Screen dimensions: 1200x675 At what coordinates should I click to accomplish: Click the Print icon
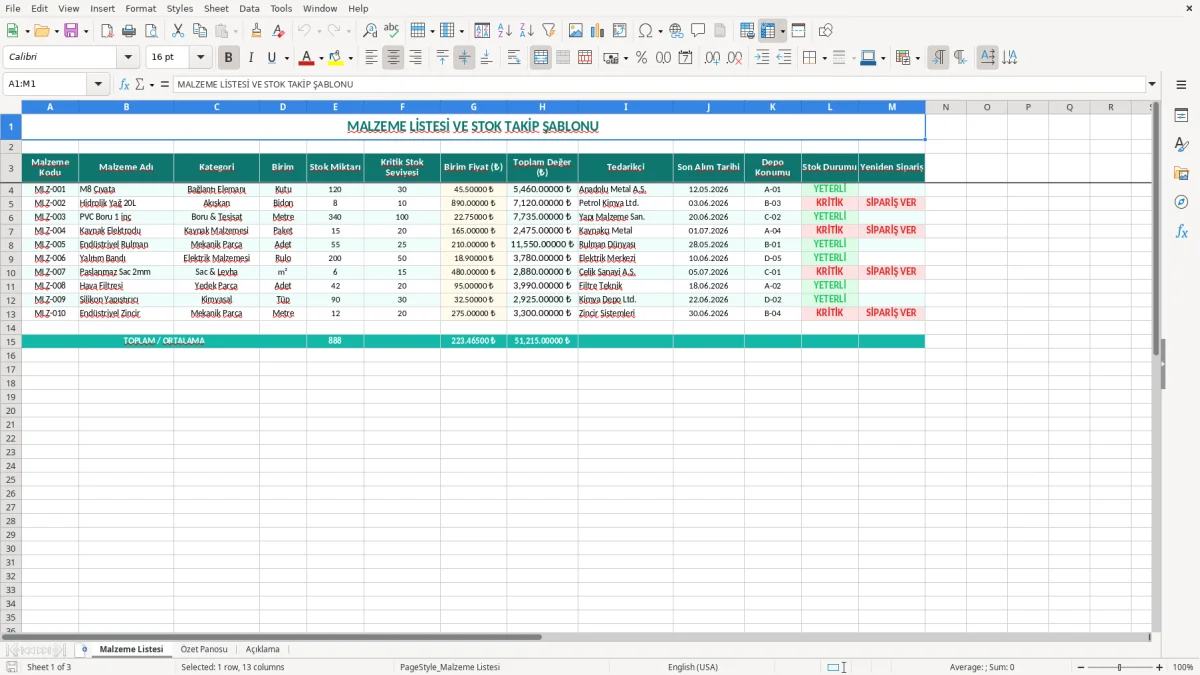tap(129, 31)
